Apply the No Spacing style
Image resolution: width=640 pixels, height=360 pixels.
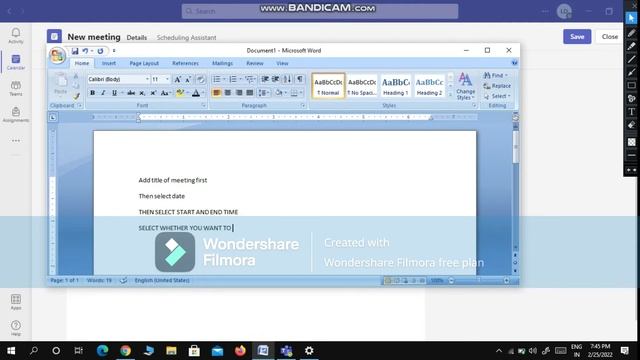[362, 86]
